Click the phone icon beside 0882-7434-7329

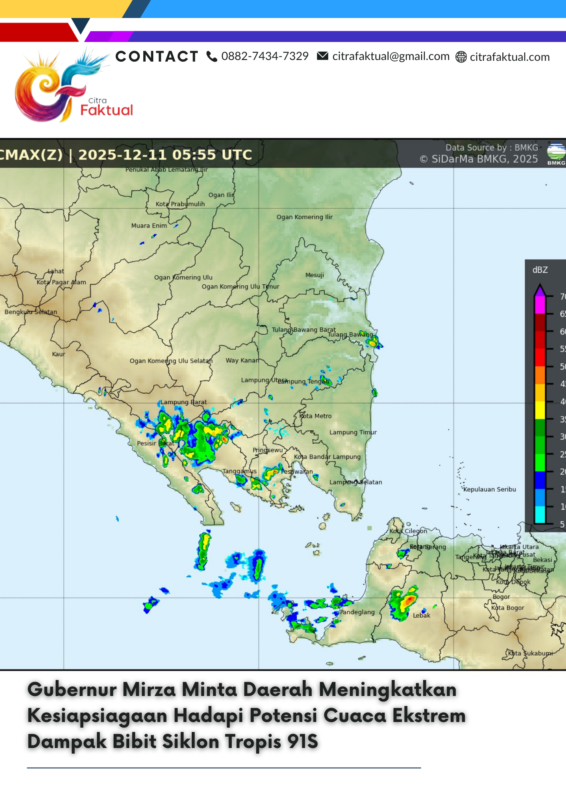tap(212, 57)
